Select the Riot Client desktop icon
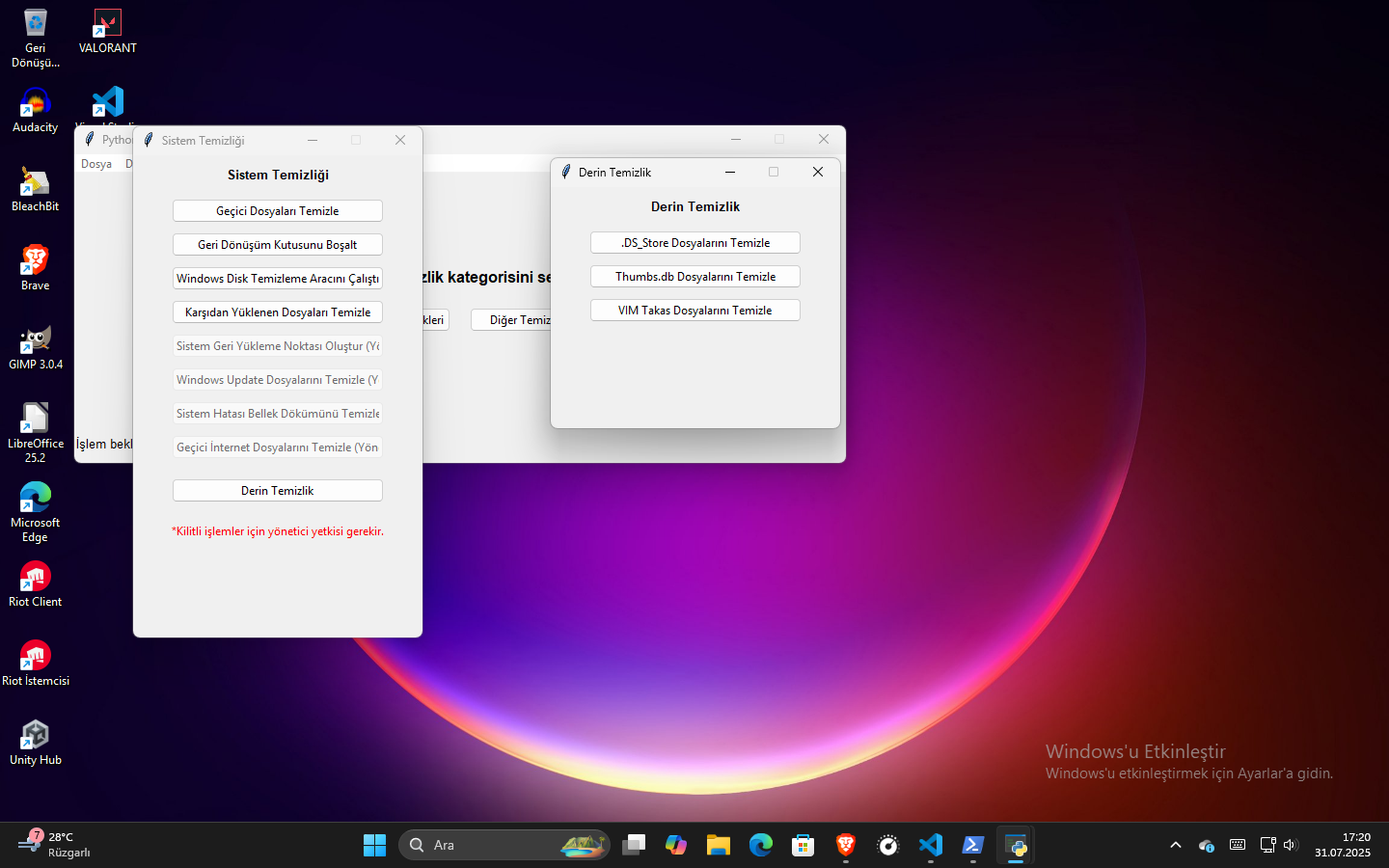The image size is (1389, 868). 36,585
